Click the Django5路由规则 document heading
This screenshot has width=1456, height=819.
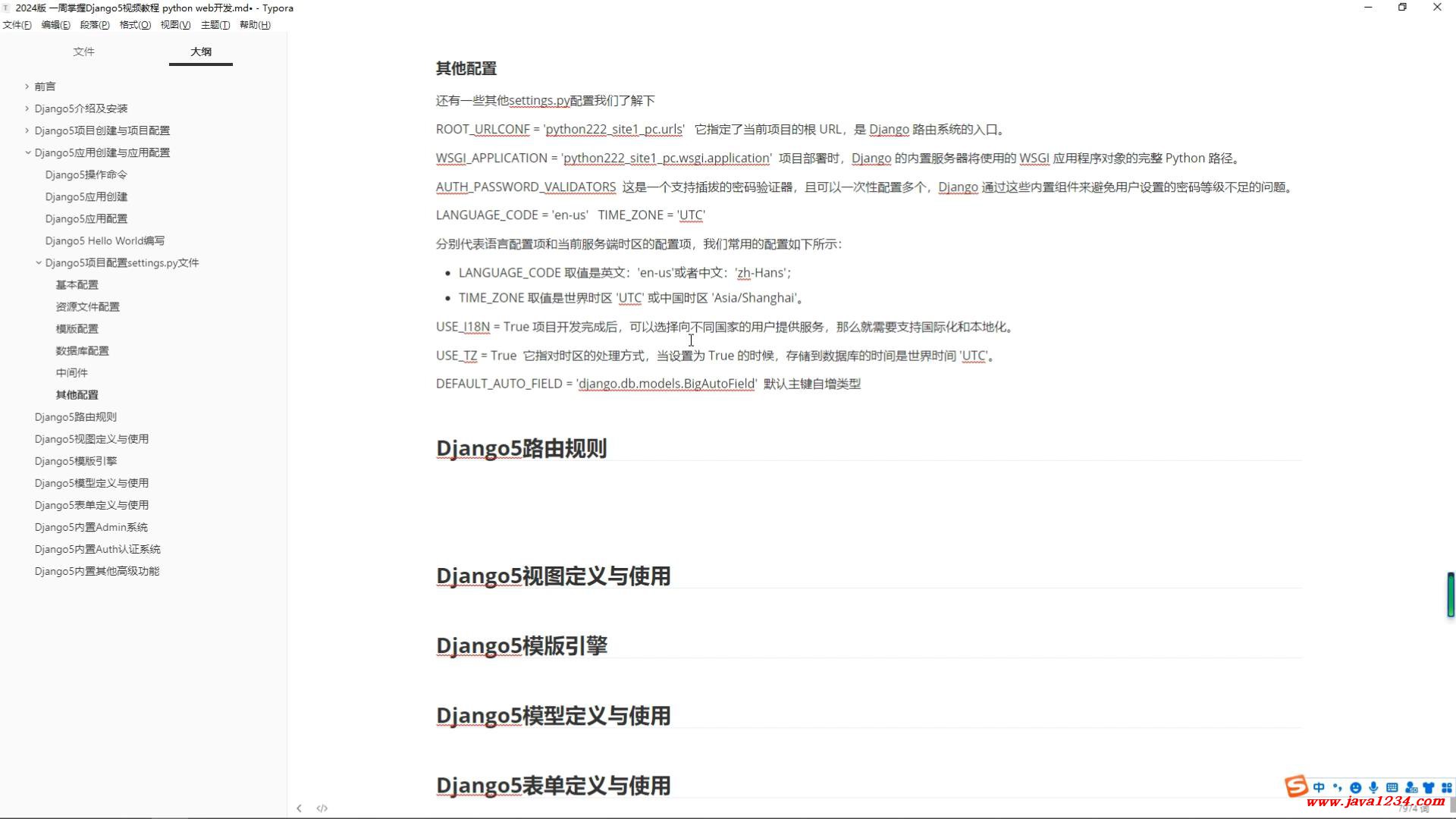point(521,448)
